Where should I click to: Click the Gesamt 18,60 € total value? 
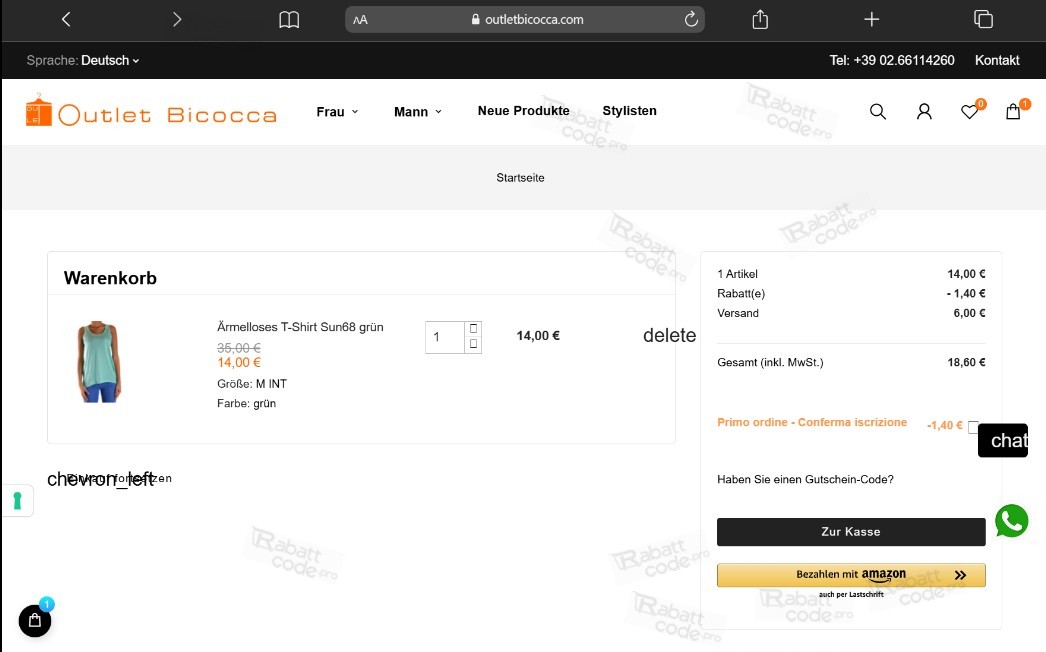[966, 362]
